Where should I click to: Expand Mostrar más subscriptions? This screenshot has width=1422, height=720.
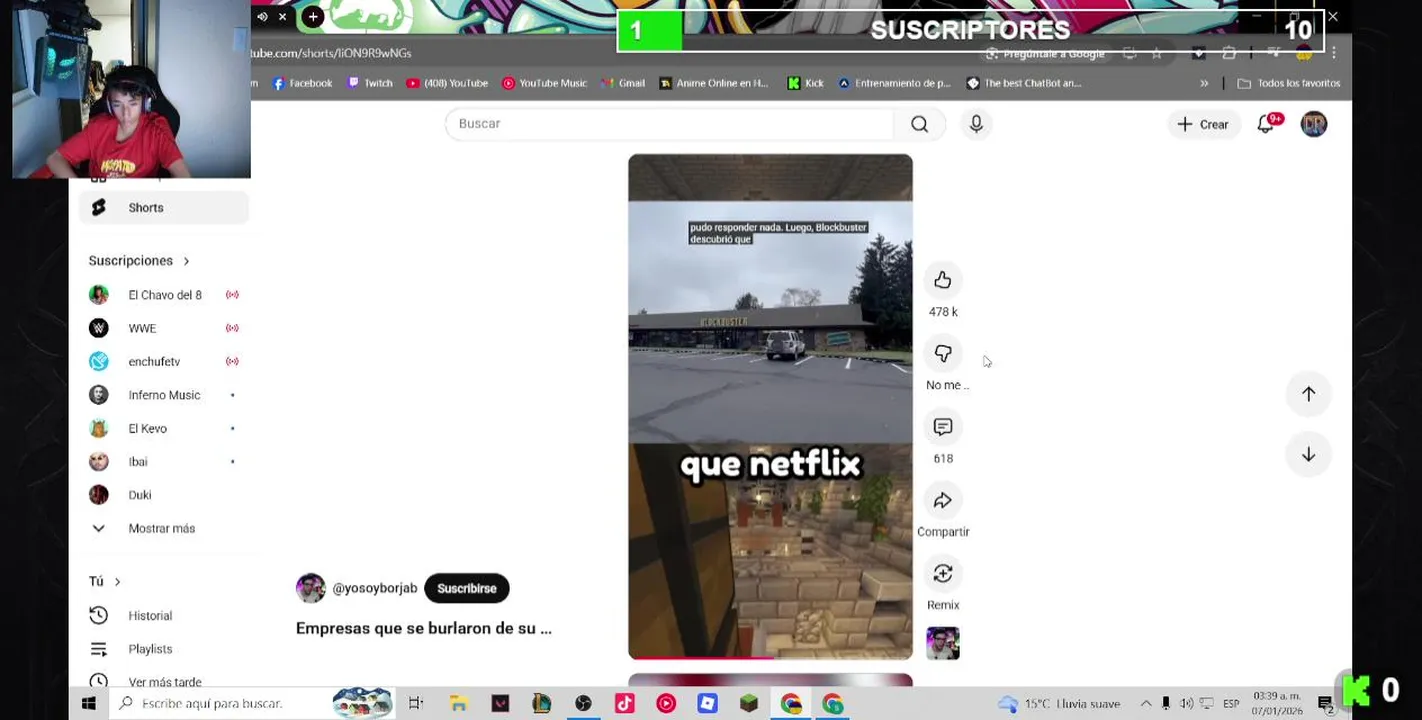coord(163,528)
